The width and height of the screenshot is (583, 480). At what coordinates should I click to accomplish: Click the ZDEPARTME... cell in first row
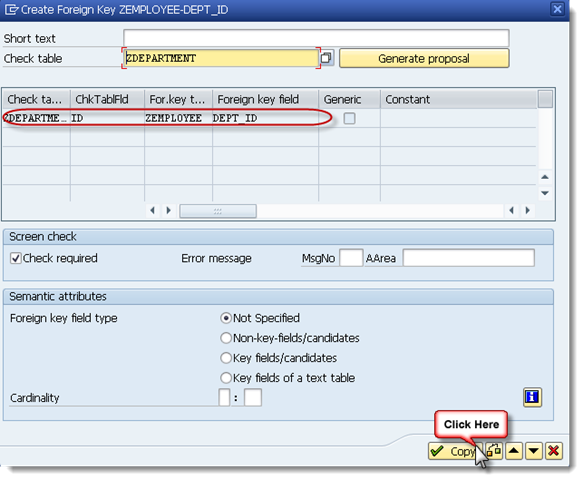tap(36, 118)
